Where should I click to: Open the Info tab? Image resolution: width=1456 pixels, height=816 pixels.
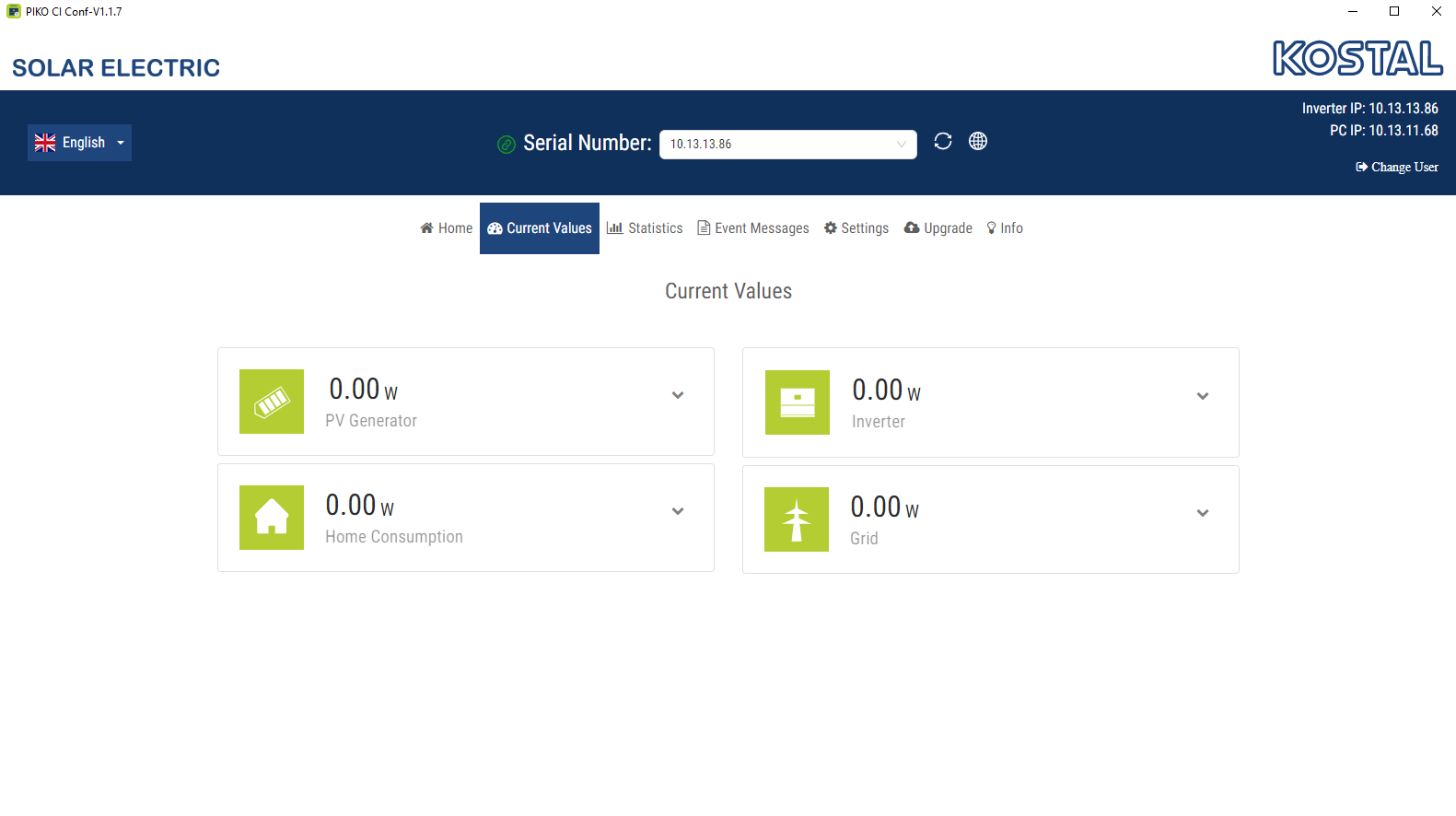click(x=1005, y=228)
